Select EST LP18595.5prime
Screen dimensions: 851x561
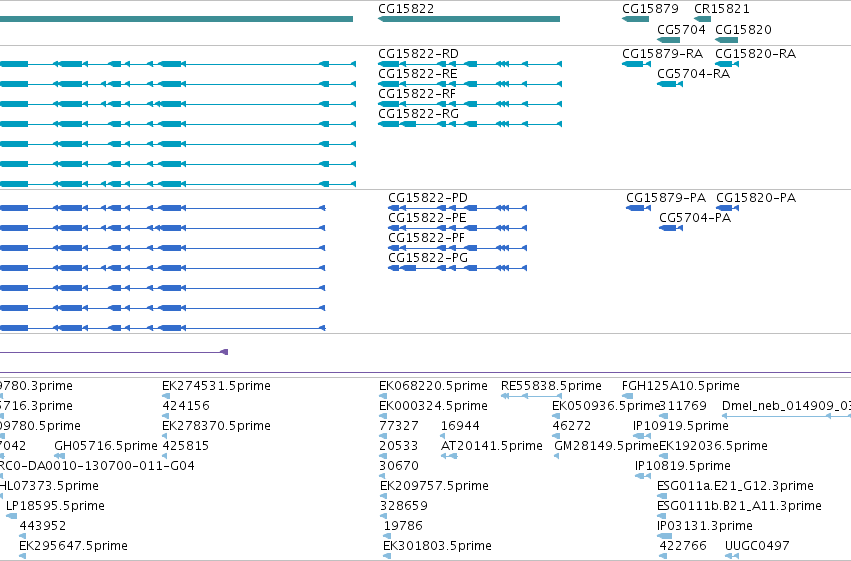coord(55,506)
